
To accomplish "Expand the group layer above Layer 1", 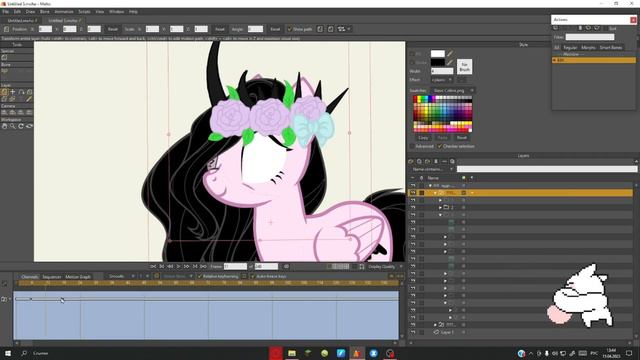I will coord(435,325).
